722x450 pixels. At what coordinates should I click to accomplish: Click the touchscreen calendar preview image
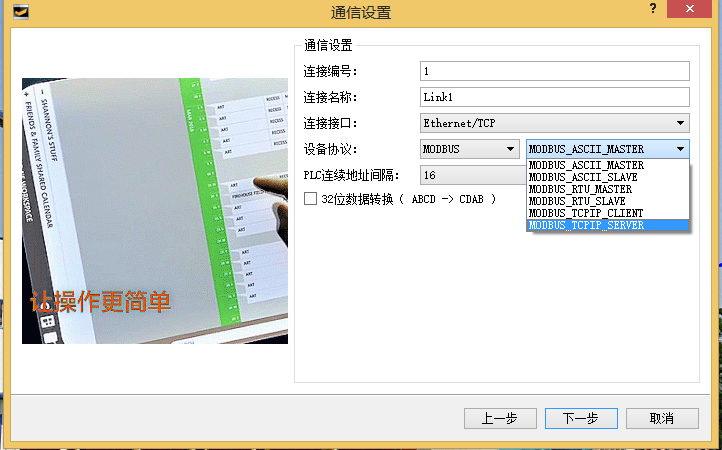(155, 211)
